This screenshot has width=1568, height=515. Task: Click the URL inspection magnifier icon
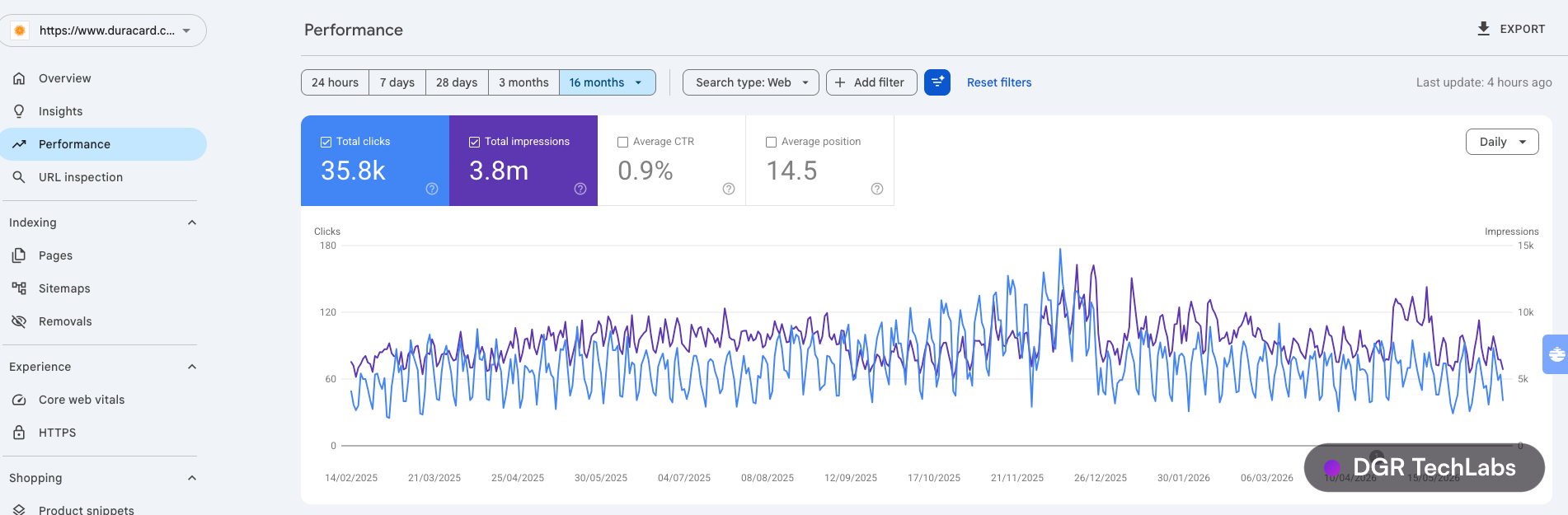click(x=19, y=177)
